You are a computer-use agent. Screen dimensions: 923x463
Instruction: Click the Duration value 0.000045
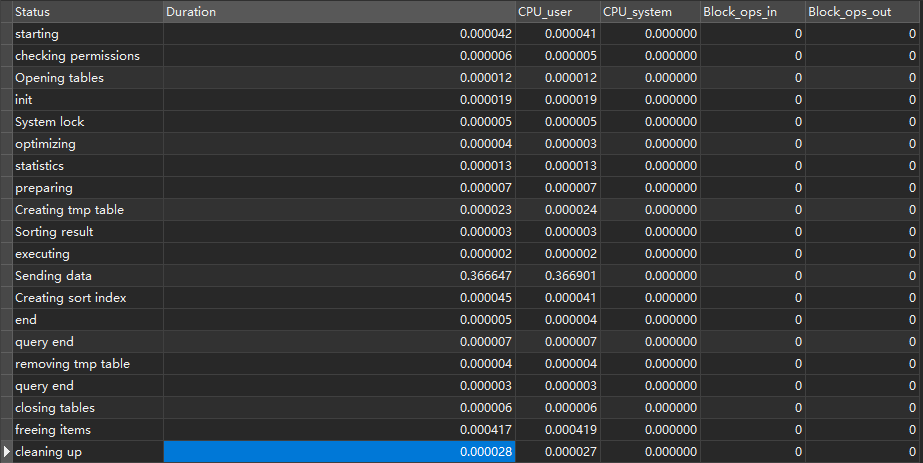[486, 298]
